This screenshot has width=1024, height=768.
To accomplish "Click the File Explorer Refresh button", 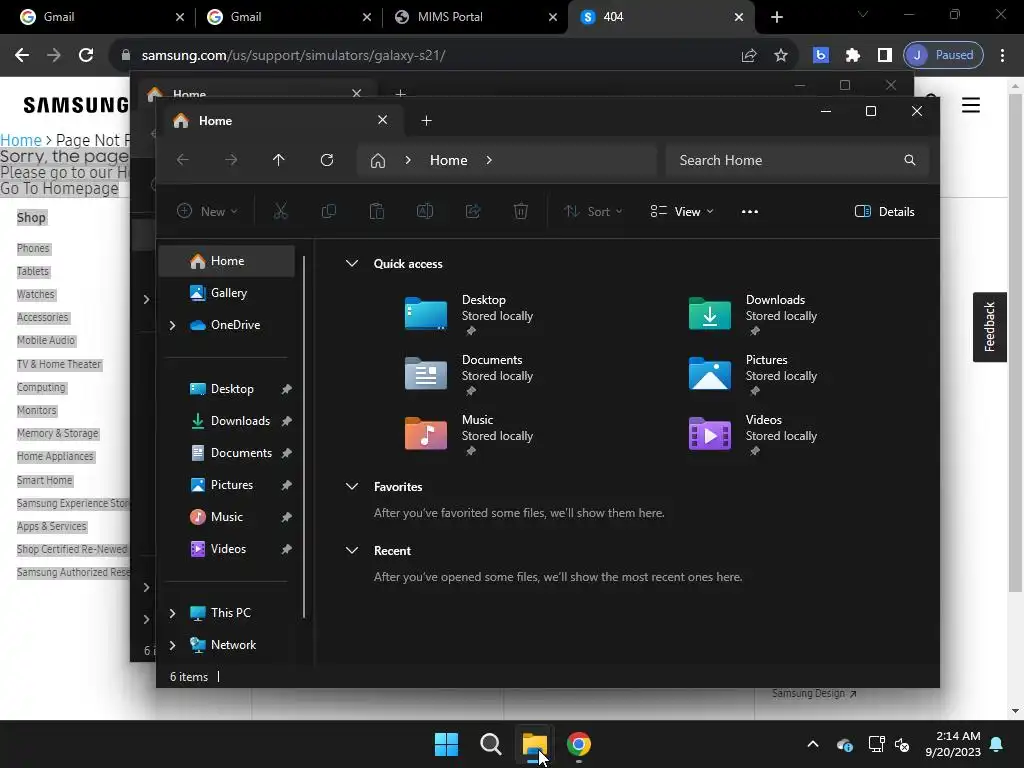I will click(327, 160).
